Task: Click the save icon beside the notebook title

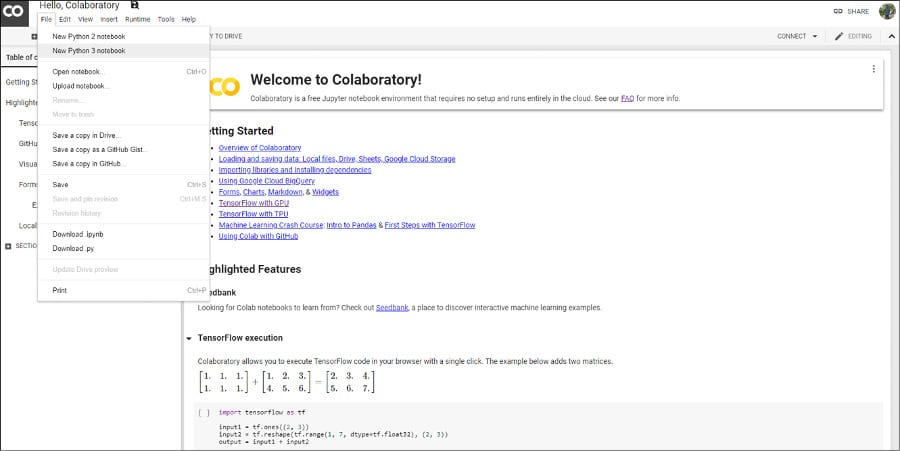Action: (x=135, y=6)
